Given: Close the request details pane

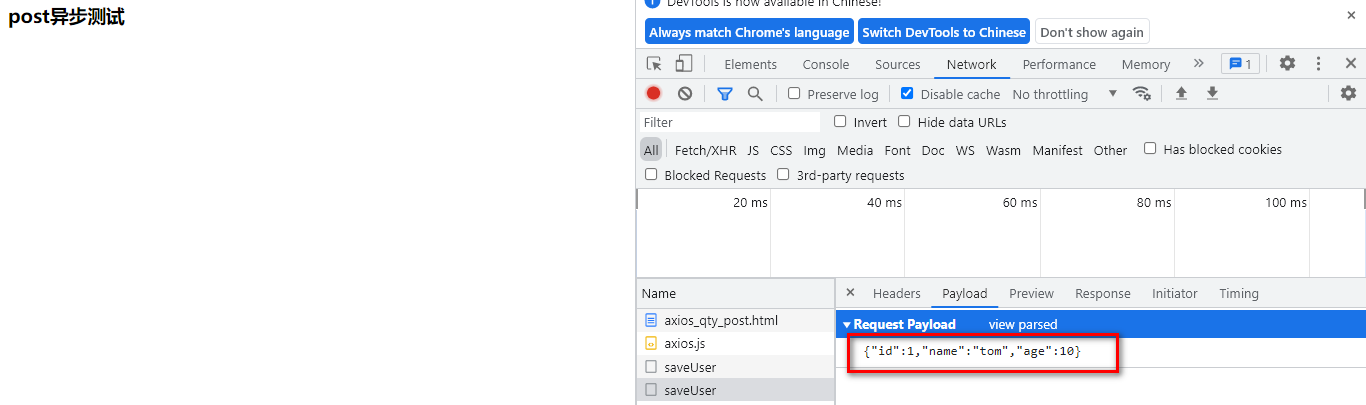Looking at the screenshot, I should [x=850, y=293].
